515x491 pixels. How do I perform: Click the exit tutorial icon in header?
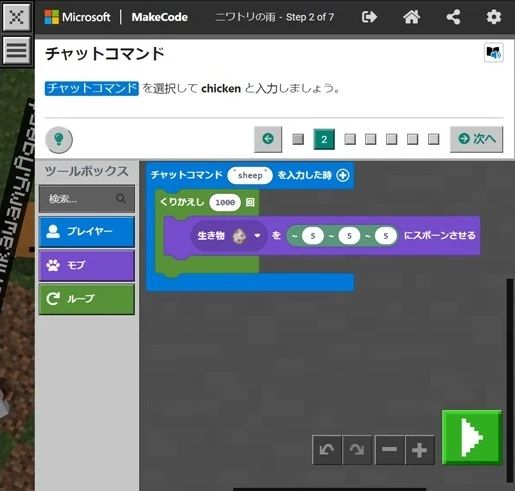pos(369,17)
